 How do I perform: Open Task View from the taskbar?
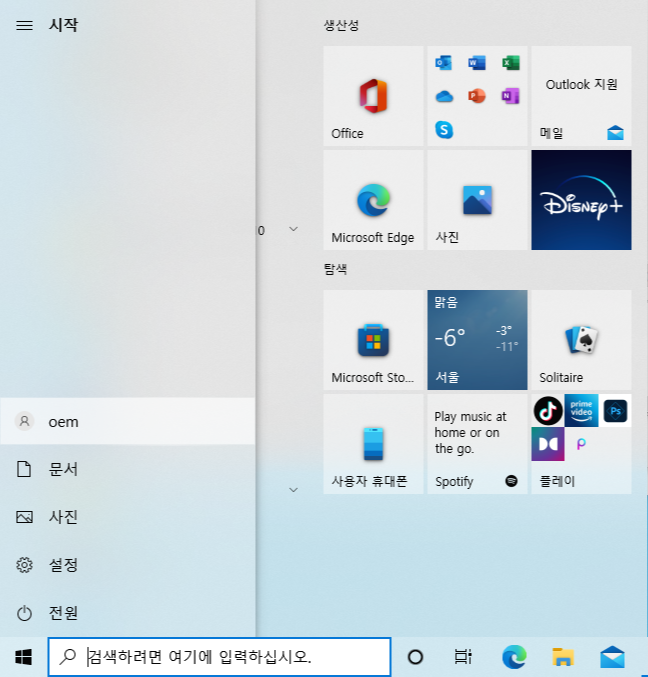(463, 657)
